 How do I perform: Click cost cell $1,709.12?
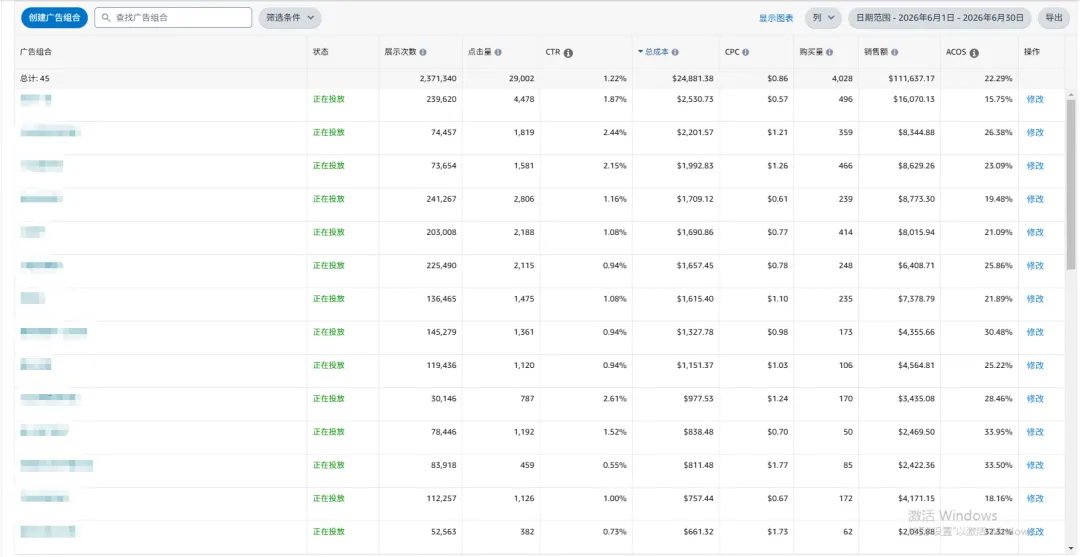[x=695, y=199]
